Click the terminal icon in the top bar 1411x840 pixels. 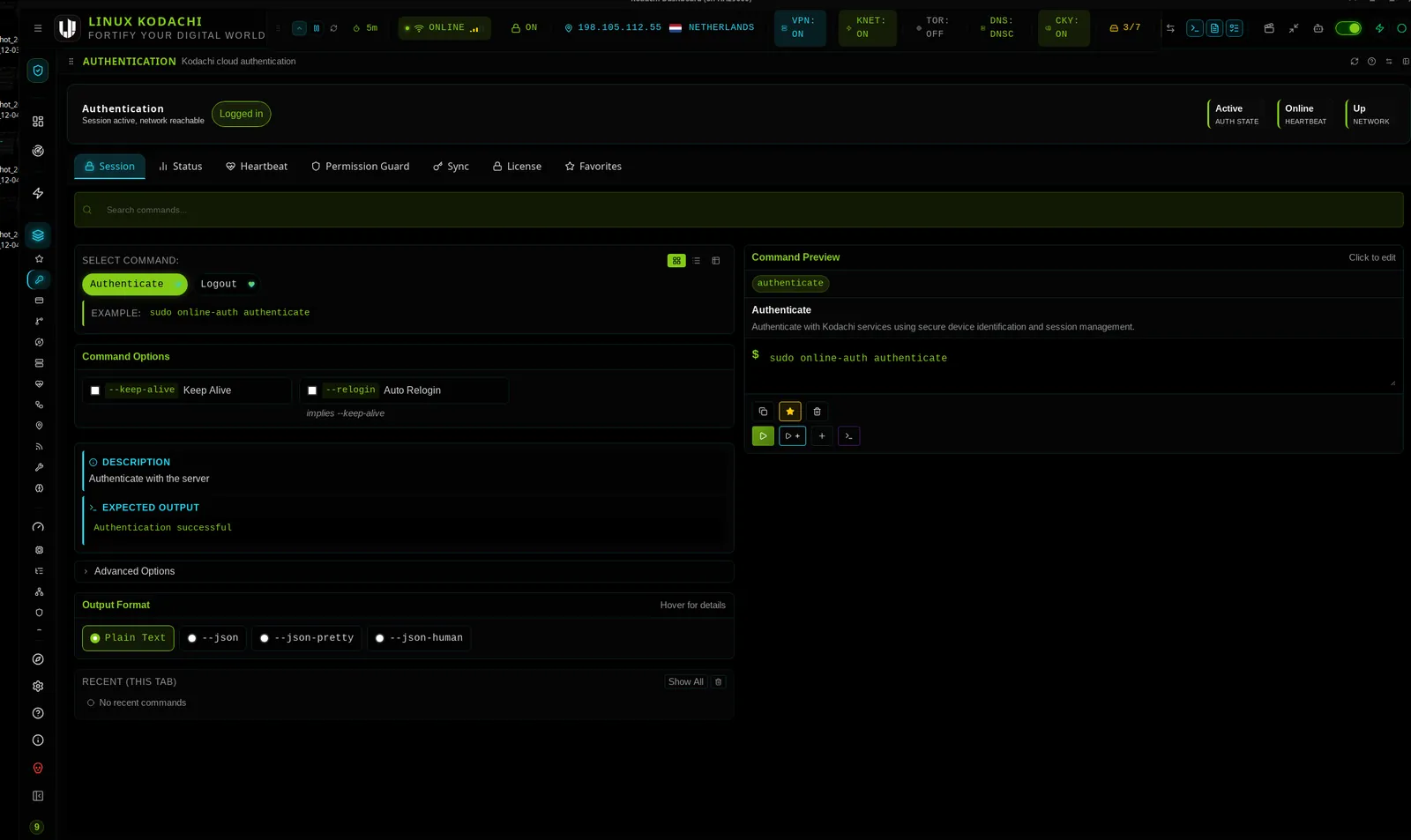click(x=1194, y=28)
